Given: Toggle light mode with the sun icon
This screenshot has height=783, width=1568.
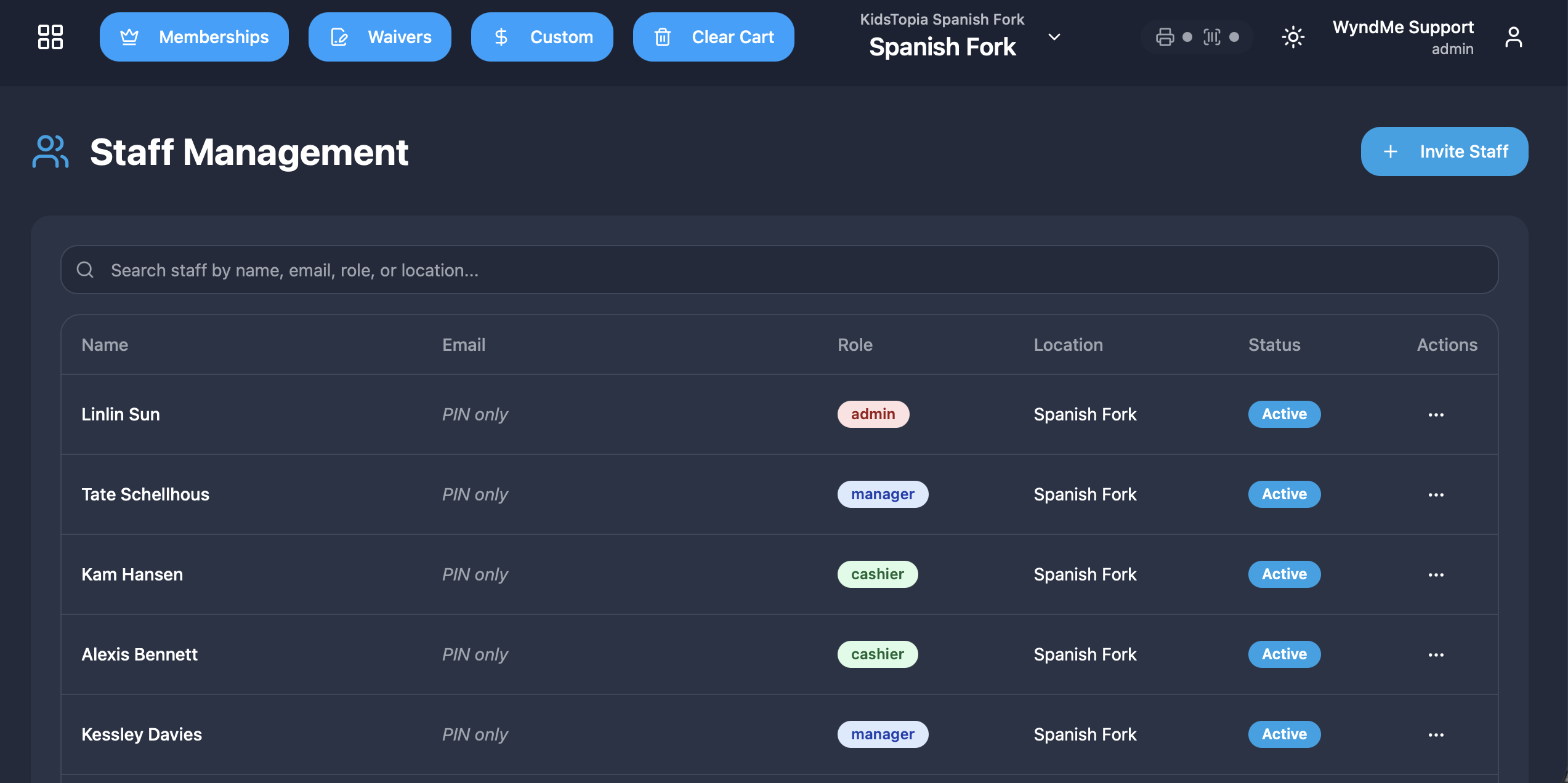Looking at the screenshot, I should [1293, 37].
